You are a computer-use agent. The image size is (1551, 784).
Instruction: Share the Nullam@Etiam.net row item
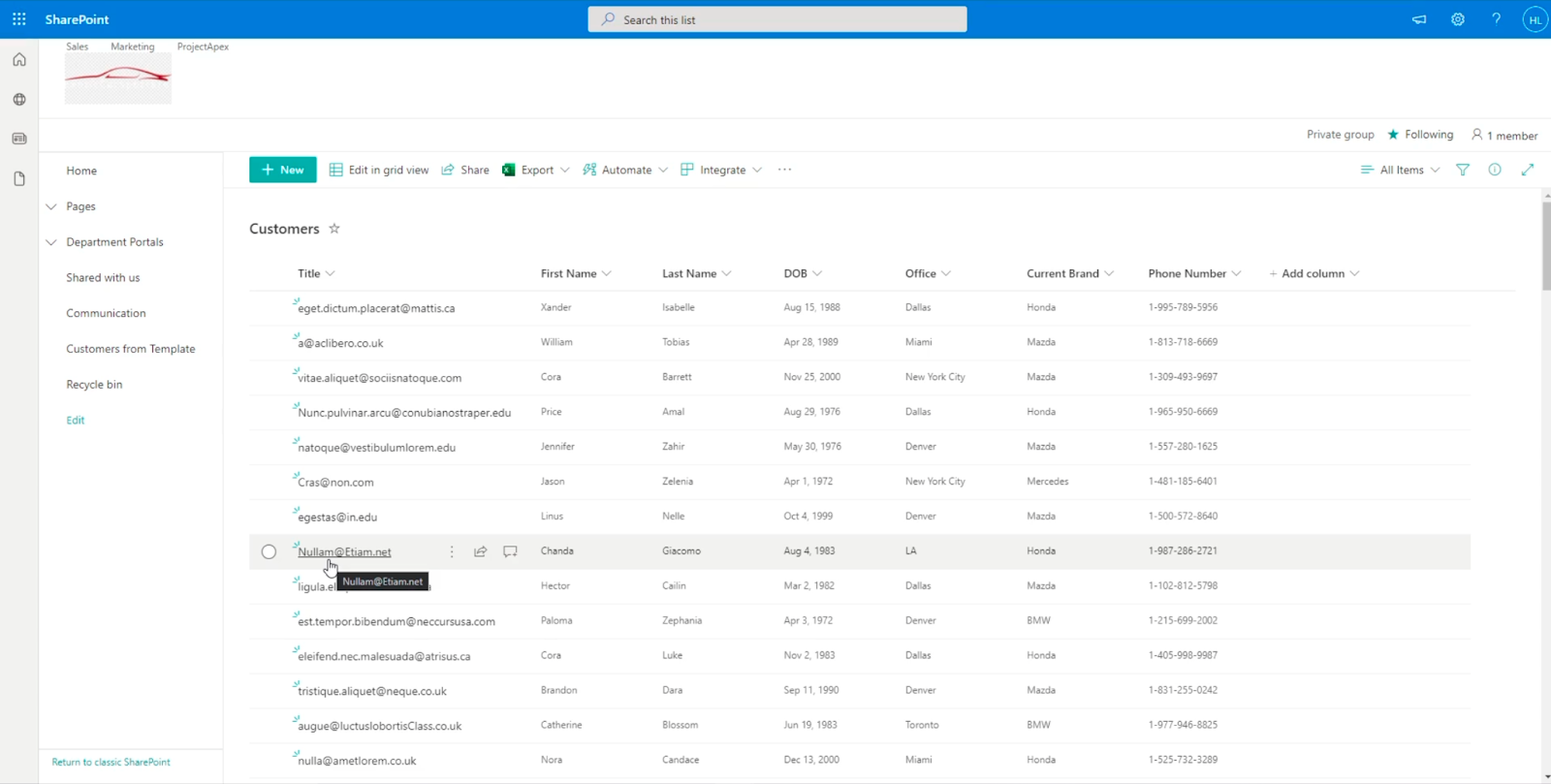(480, 551)
